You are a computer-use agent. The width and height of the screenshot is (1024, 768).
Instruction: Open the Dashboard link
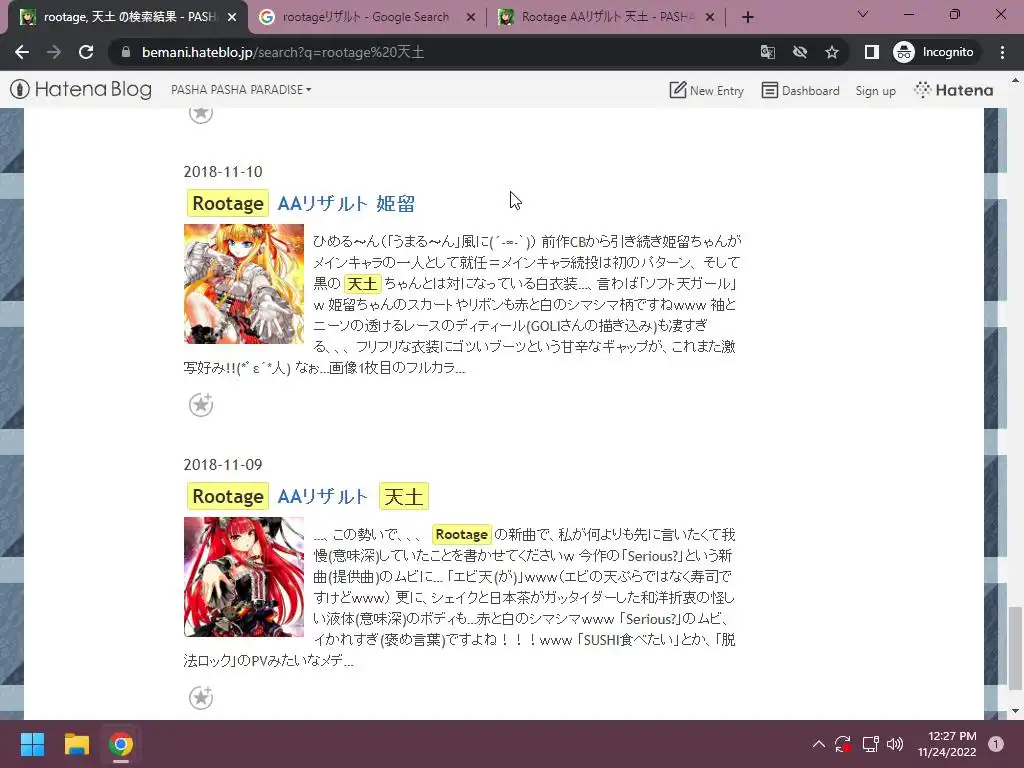(801, 90)
